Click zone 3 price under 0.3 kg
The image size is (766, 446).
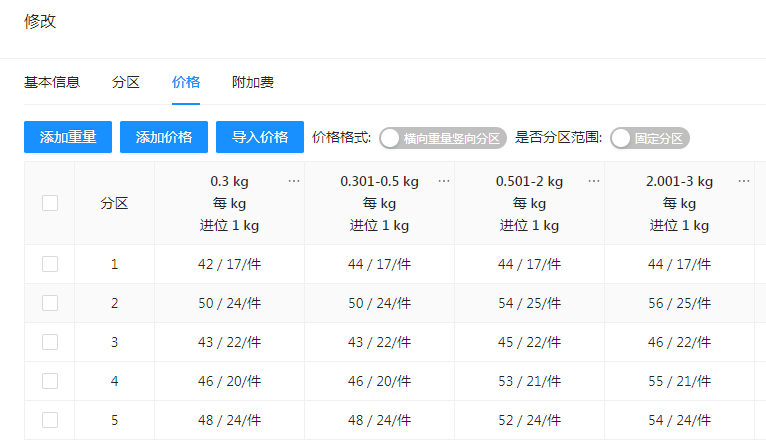pyautogui.click(x=229, y=342)
